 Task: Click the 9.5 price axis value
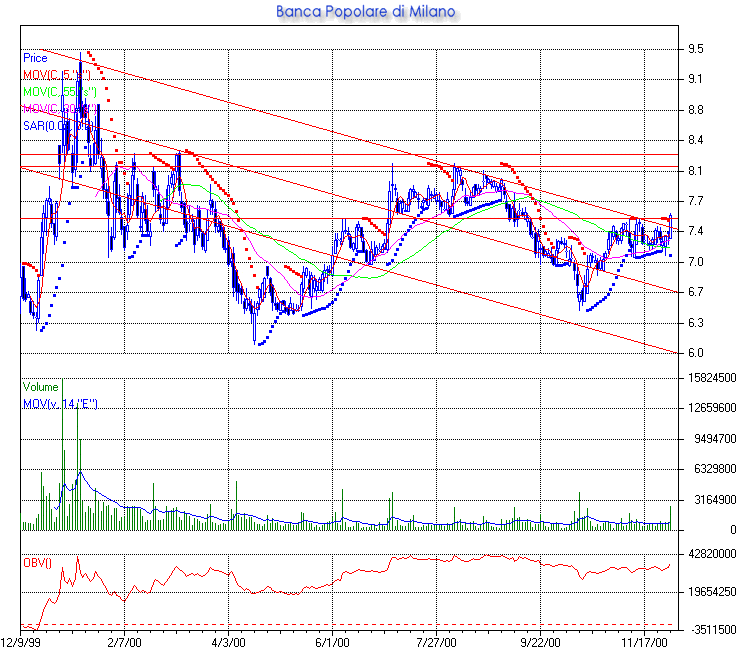[x=696, y=49]
